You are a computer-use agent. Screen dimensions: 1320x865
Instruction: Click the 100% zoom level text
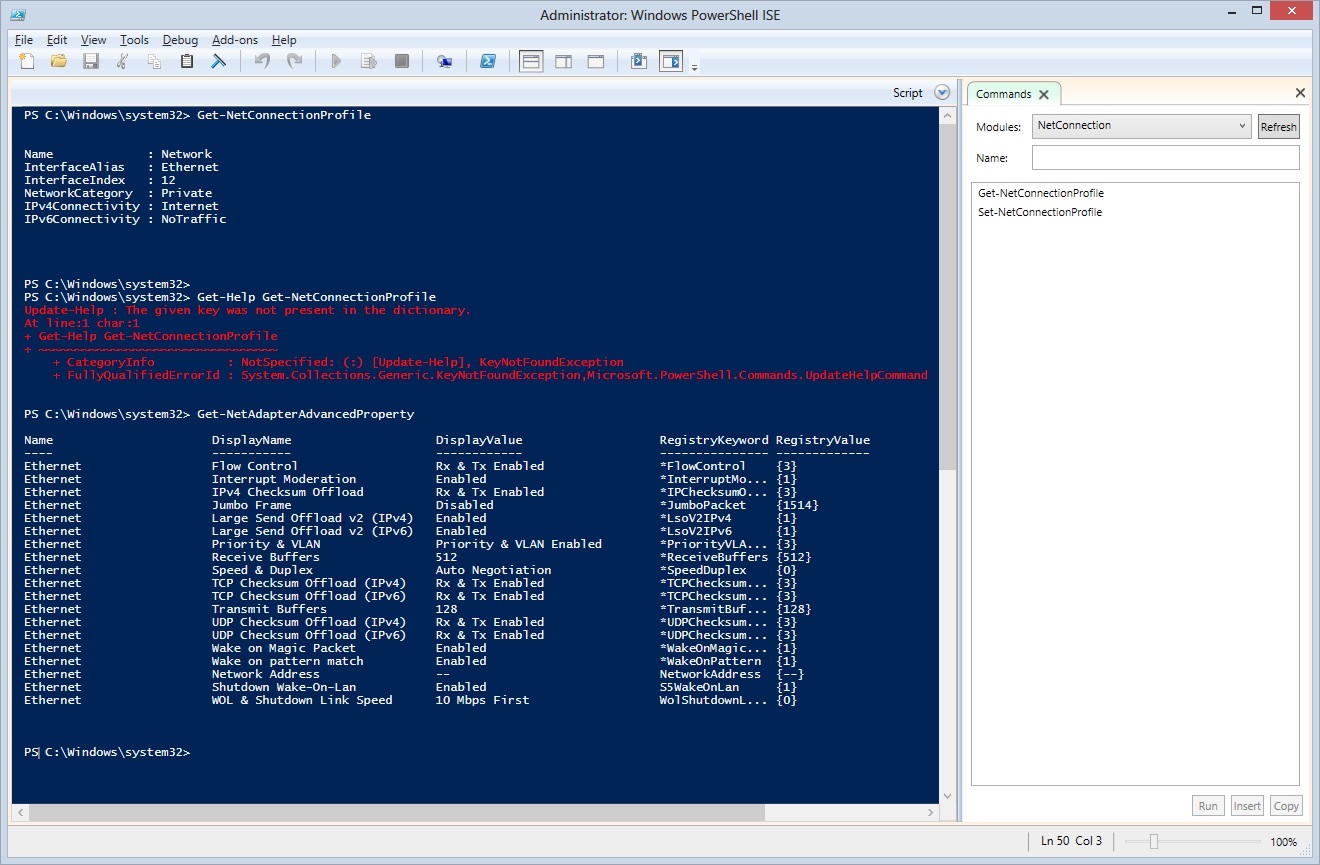(1283, 842)
